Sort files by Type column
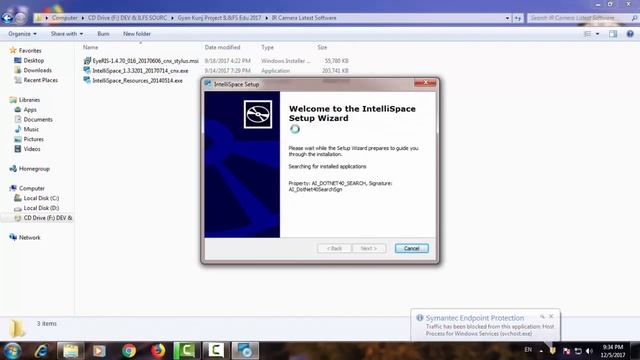 [267, 47]
